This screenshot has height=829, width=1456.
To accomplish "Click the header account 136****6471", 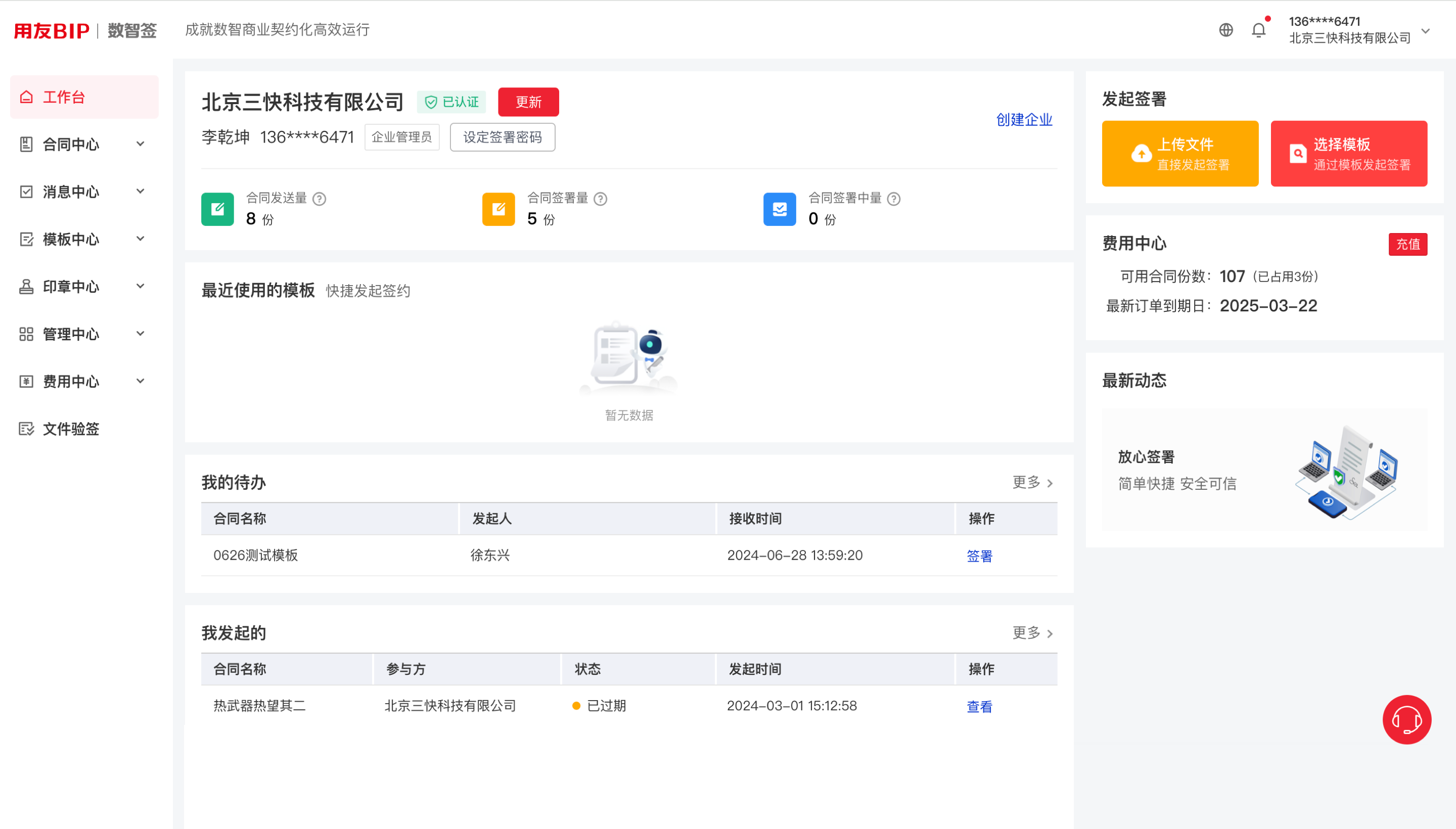I will [1324, 22].
